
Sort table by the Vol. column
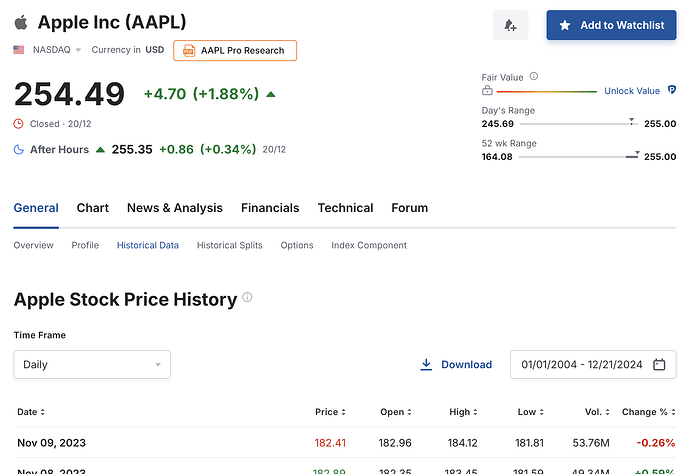pos(597,412)
